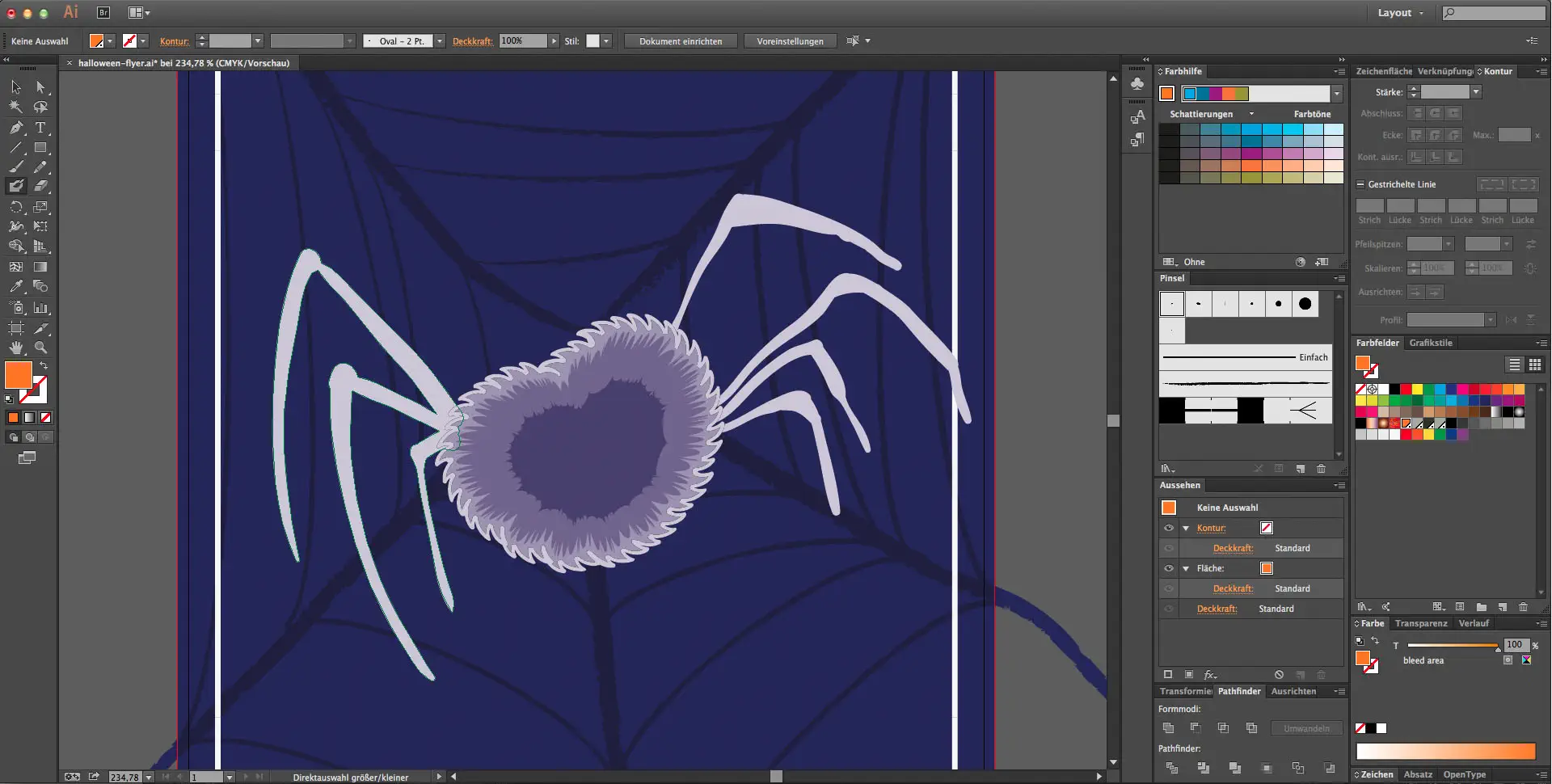Open the Ausrichten tab
The image size is (1552, 784).
(x=1293, y=691)
